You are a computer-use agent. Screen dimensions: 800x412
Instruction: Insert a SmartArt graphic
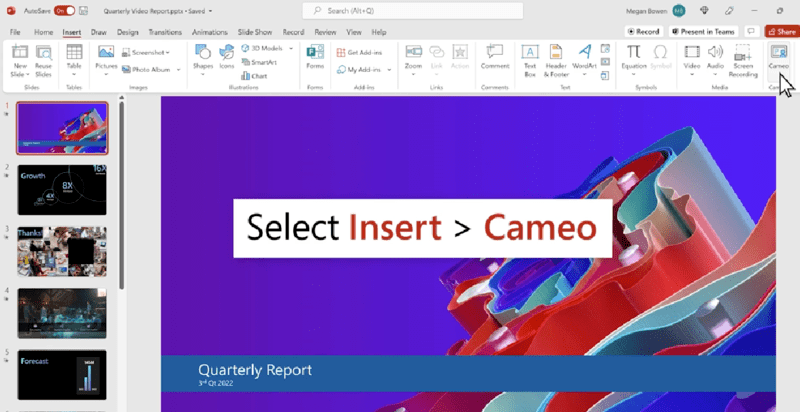pyautogui.click(x=260, y=62)
